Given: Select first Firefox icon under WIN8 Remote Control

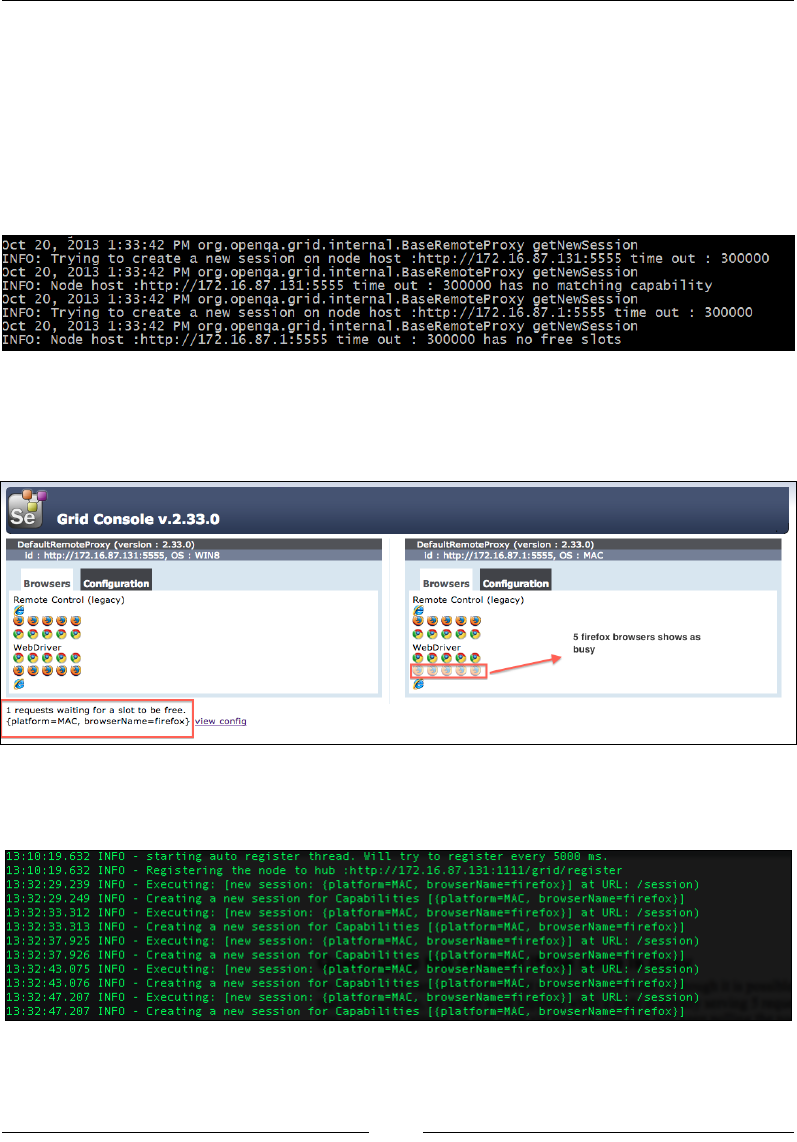Looking at the screenshot, I should point(19,621).
